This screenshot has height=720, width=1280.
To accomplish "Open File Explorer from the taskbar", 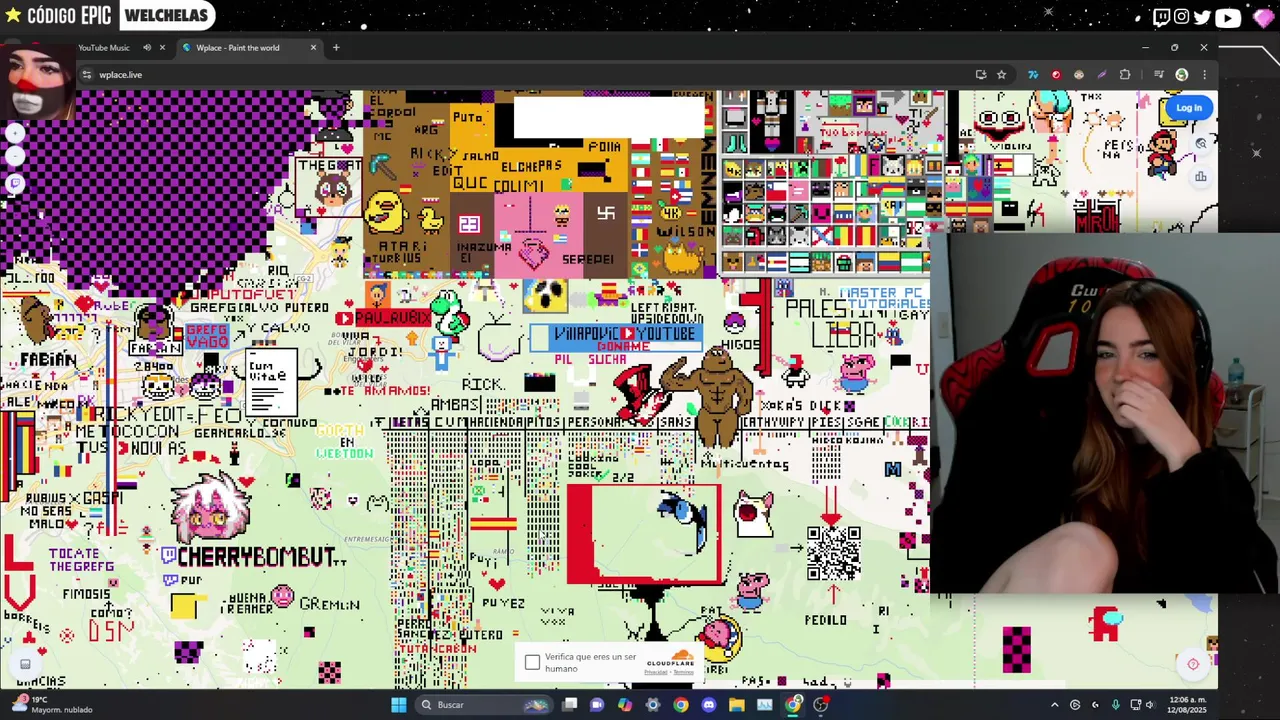I will [x=737, y=705].
